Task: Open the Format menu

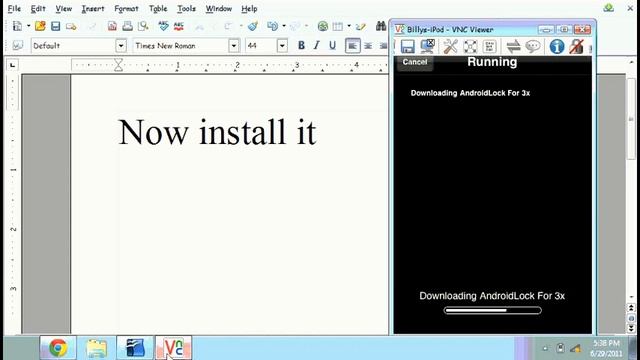Action: [127, 9]
